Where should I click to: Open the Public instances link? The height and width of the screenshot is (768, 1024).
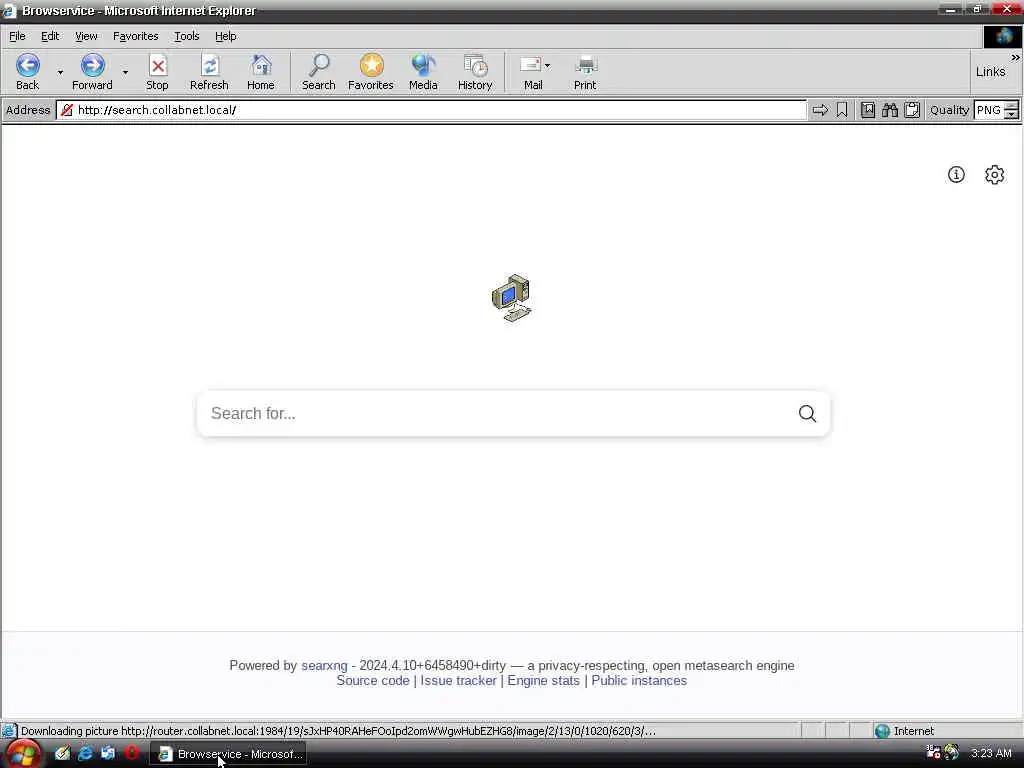point(639,680)
